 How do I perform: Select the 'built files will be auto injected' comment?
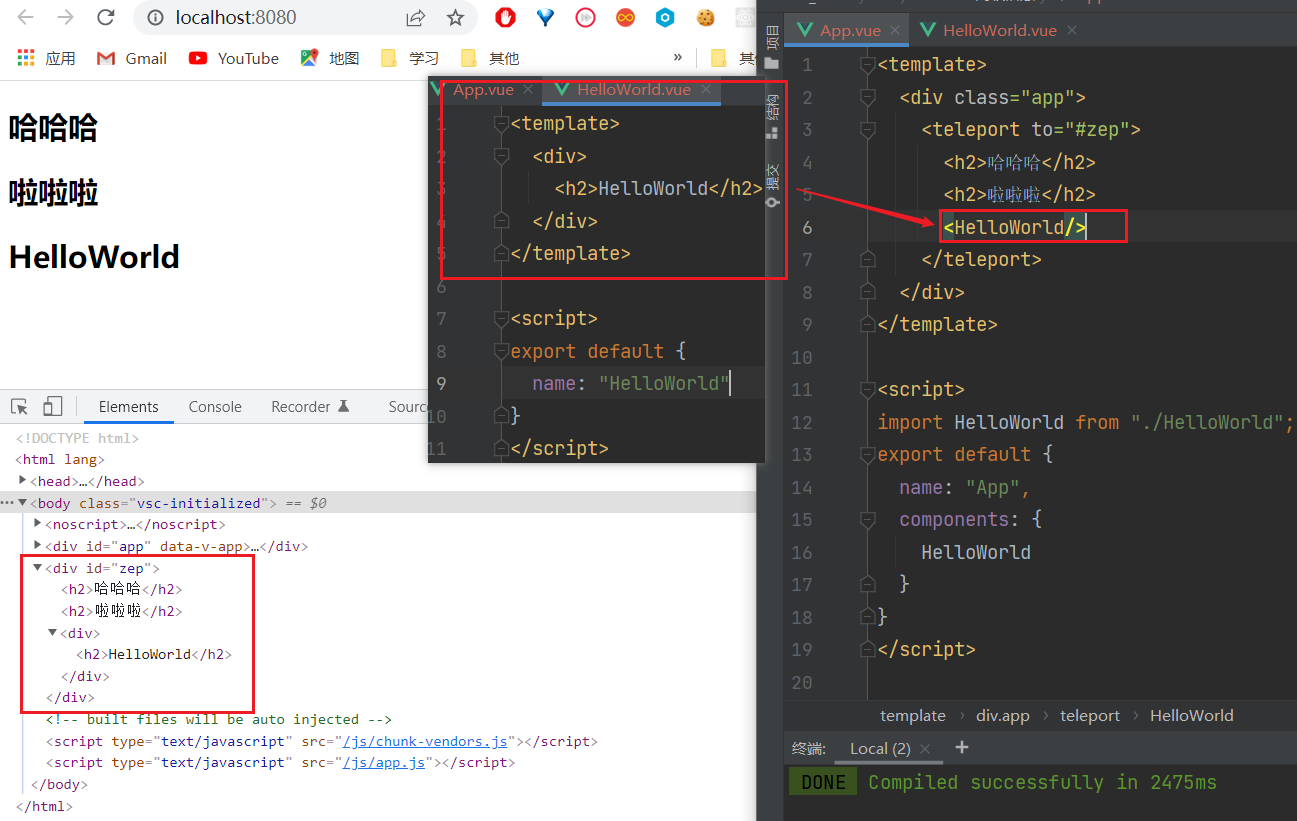click(218, 719)
